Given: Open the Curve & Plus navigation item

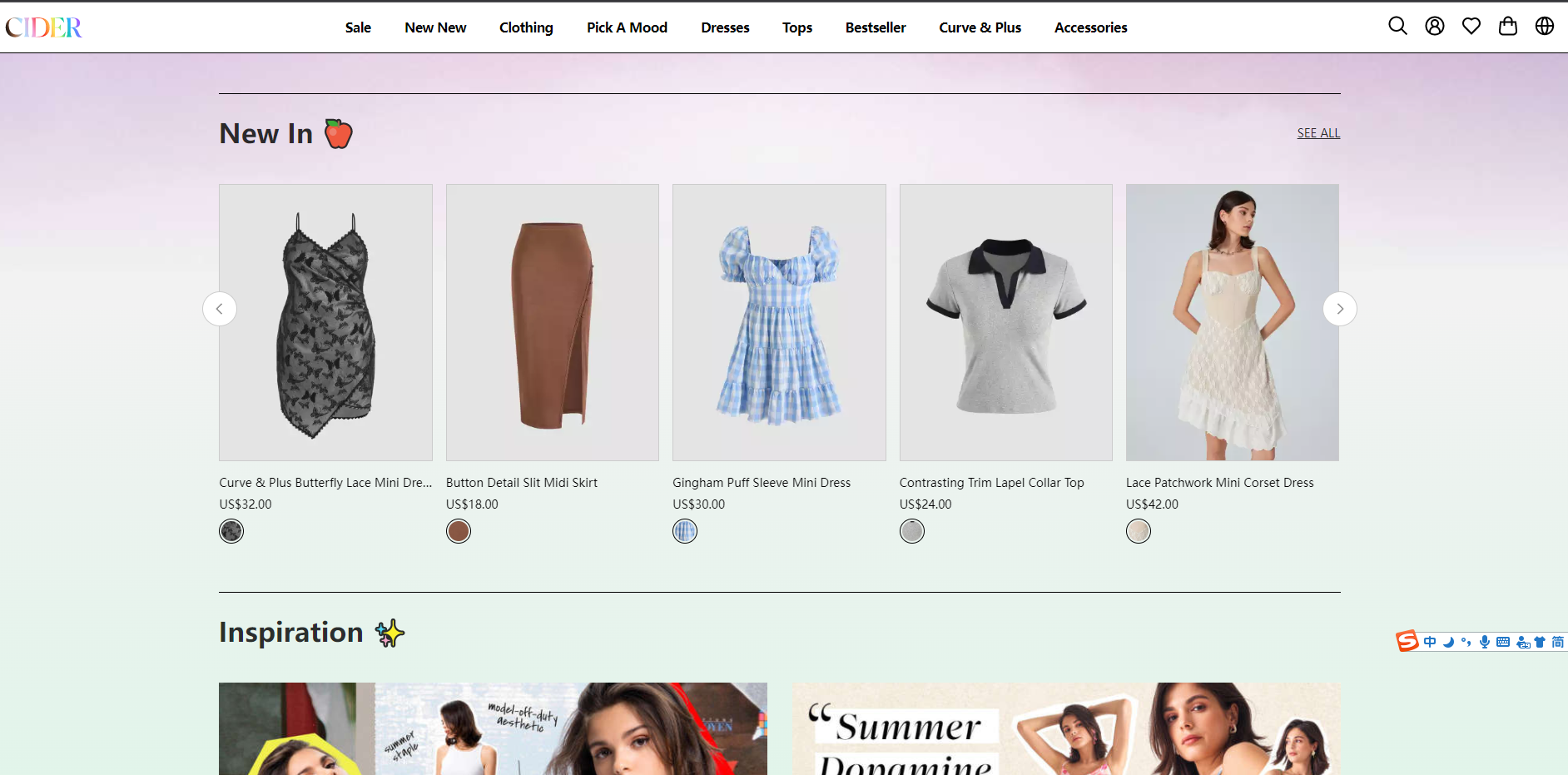Looking at the screenshot, I should coord(980,27).
